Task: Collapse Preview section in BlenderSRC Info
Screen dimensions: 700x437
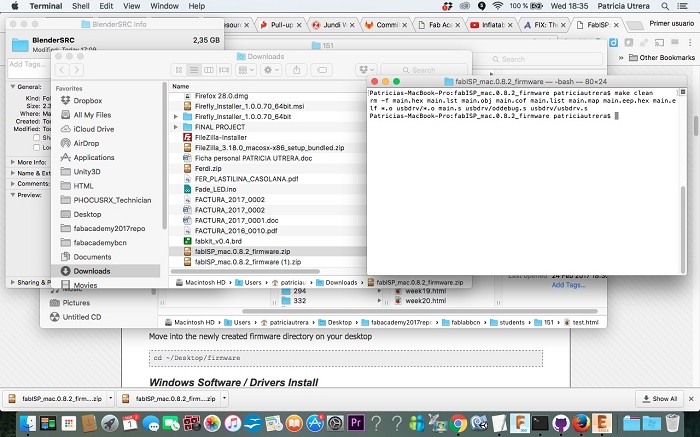Action: 12,195
